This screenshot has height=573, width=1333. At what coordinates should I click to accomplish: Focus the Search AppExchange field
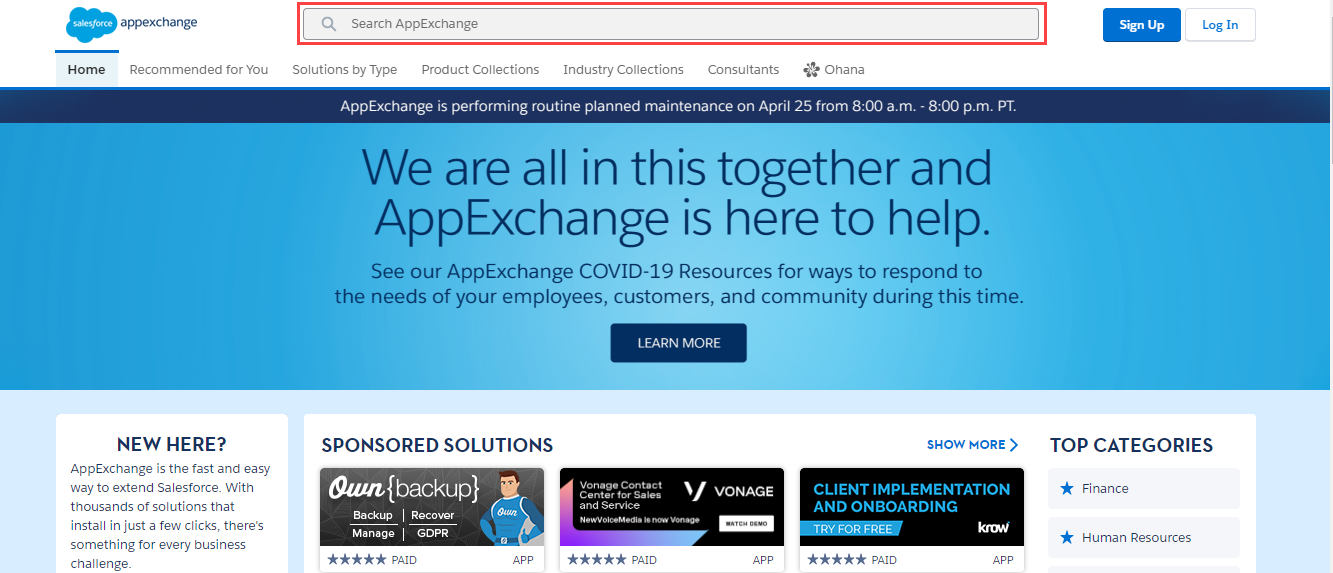671,24
